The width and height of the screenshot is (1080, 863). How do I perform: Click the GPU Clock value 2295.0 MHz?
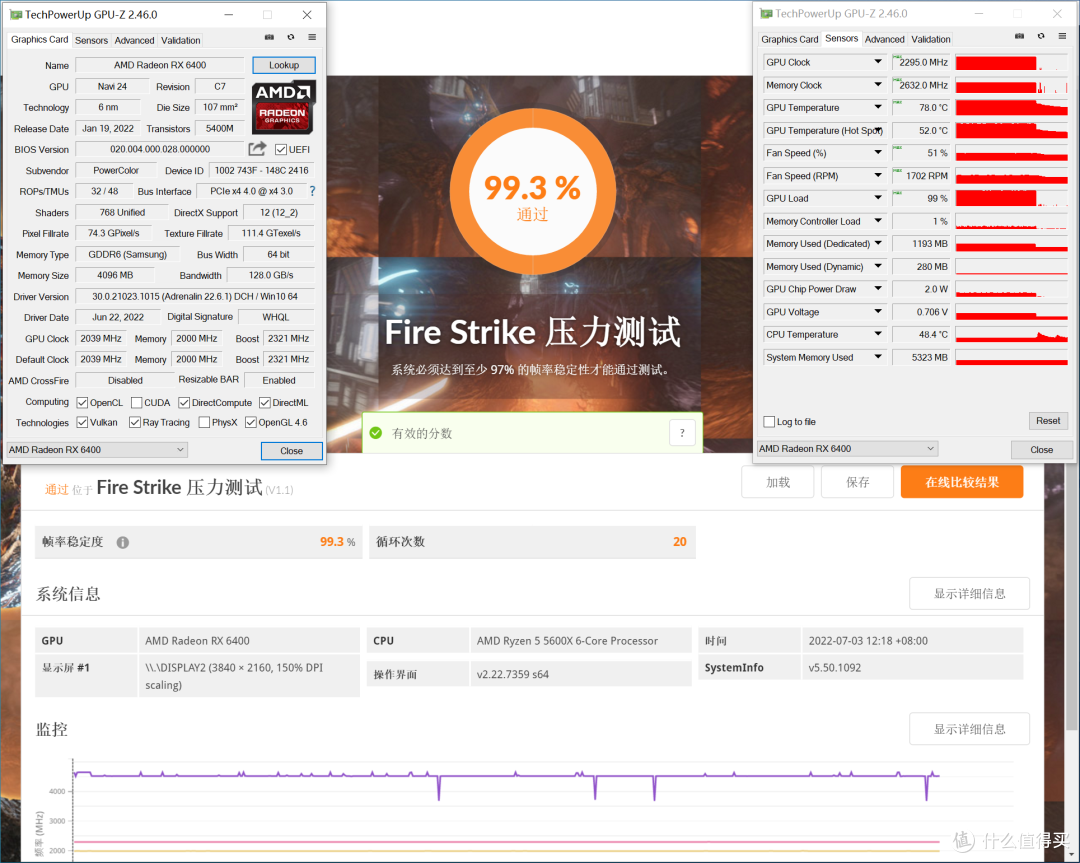click(x=921, y=62)
